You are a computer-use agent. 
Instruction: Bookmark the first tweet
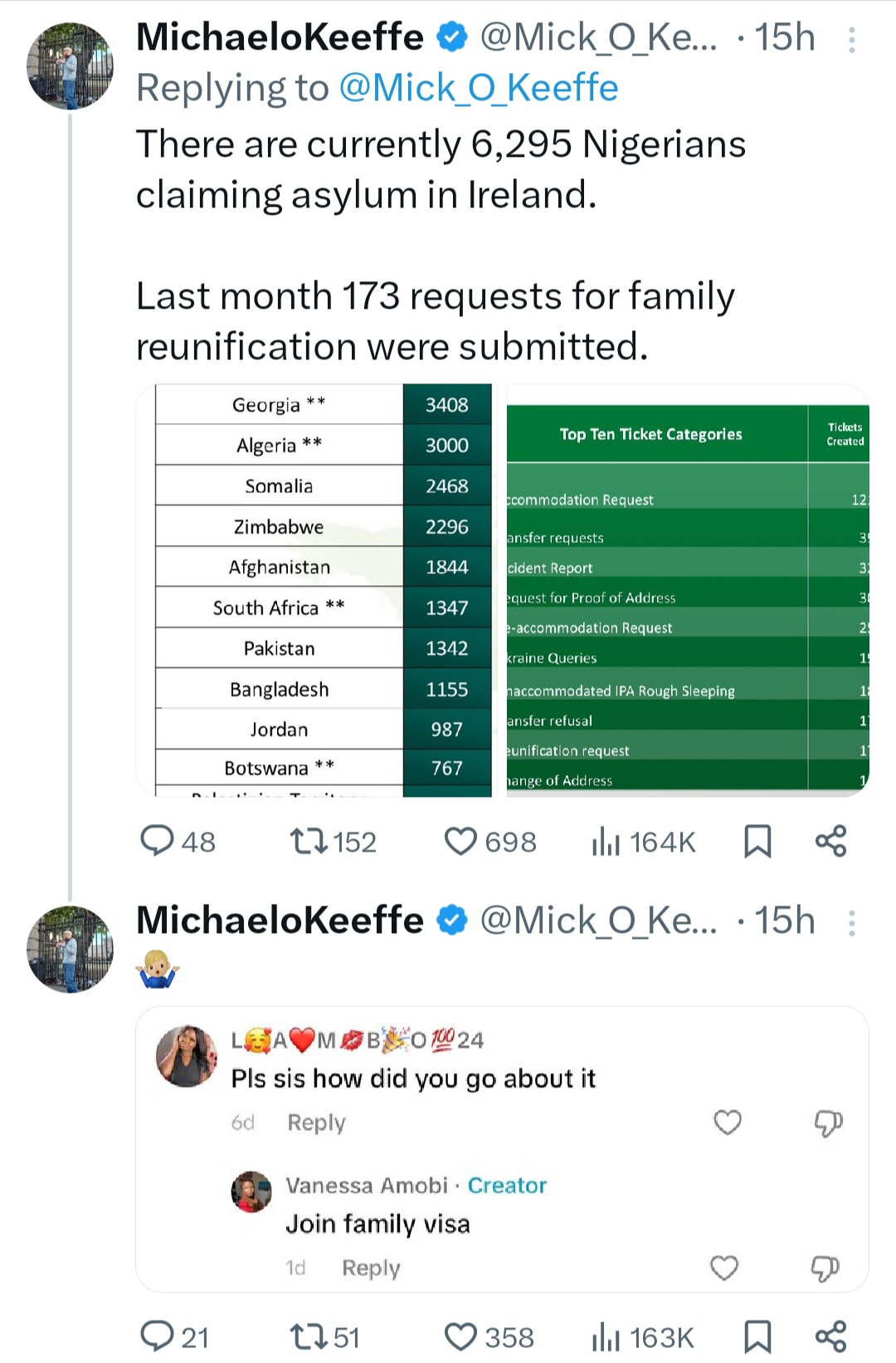click(757, 841)
